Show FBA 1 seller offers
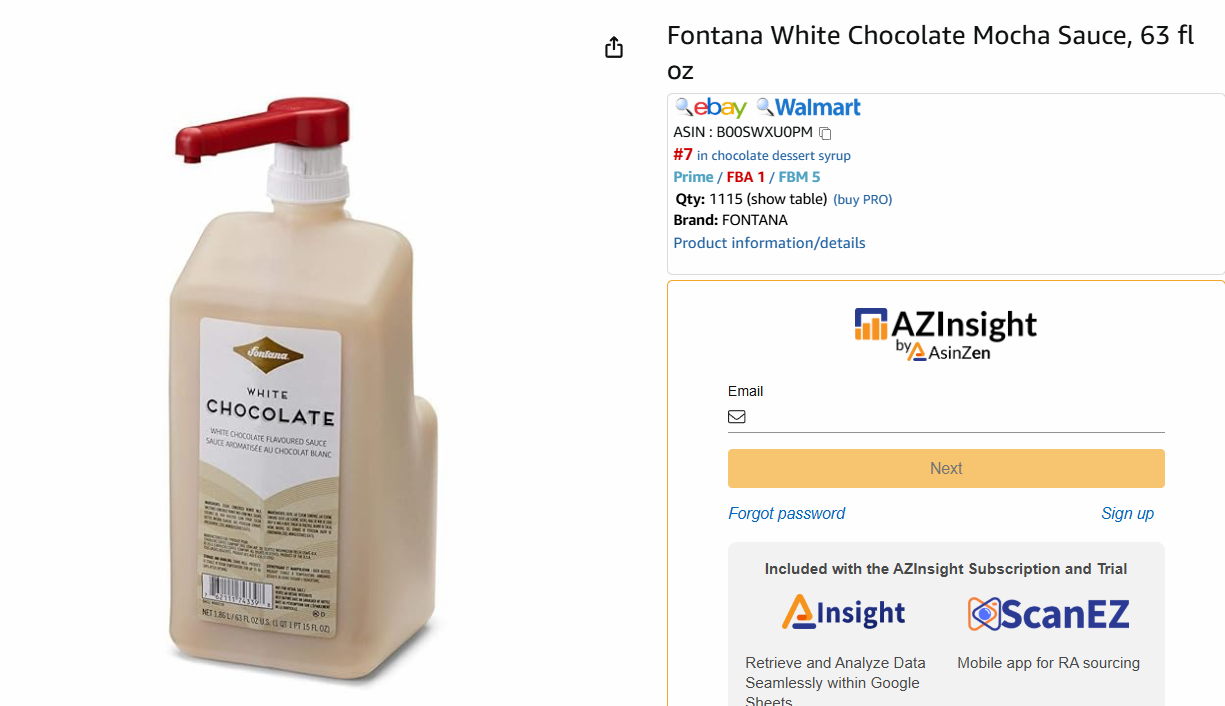This screenshot has height=706, width=1225. [x=746, y=177]
